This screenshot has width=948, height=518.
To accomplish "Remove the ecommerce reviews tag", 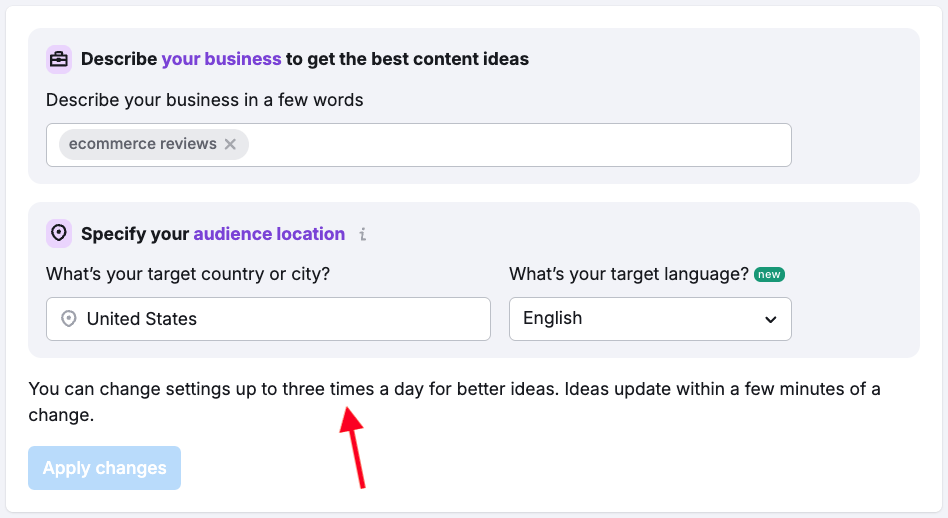I will click(x=230, y=144).
